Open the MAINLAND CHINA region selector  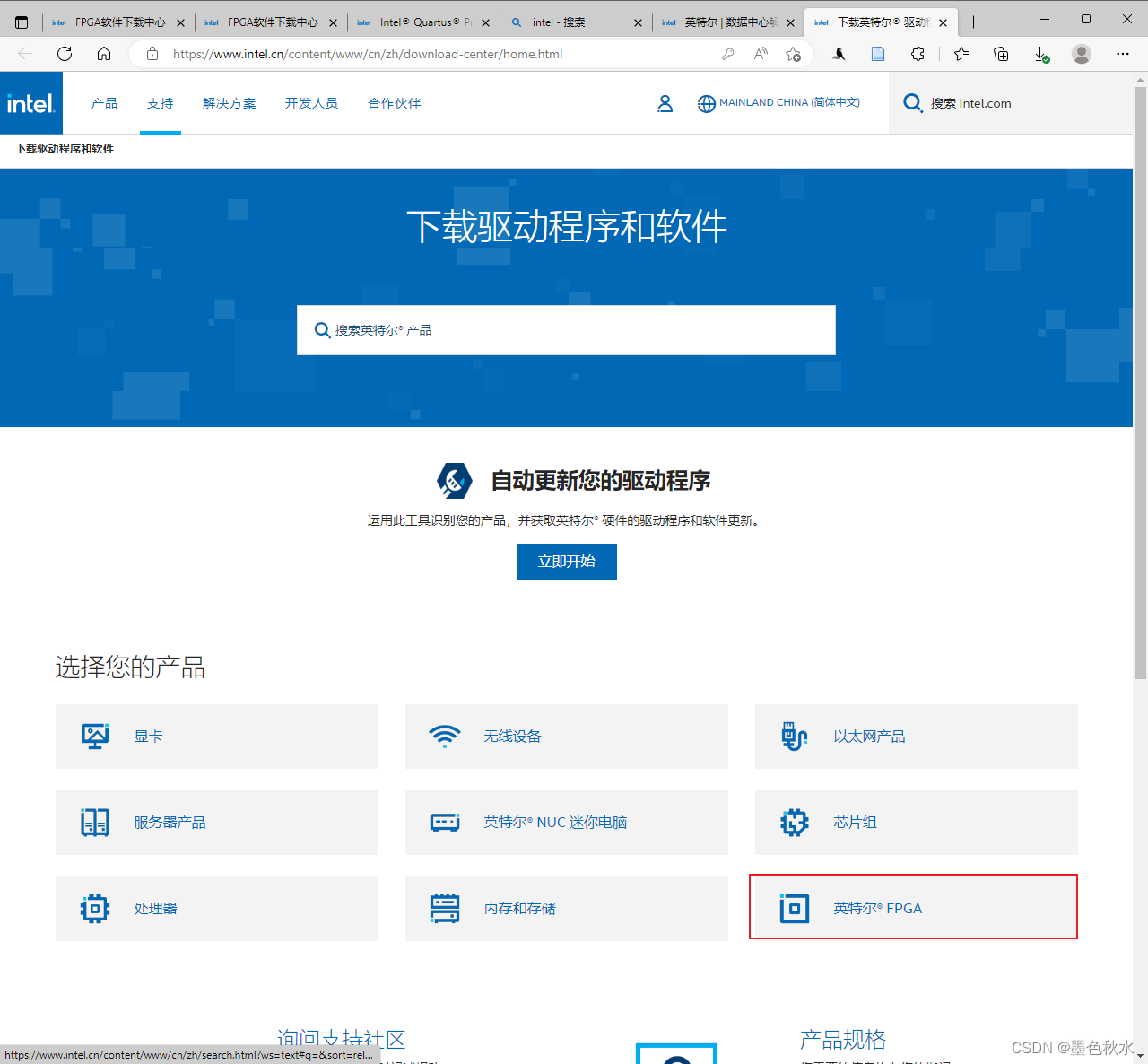click(778, 103)
